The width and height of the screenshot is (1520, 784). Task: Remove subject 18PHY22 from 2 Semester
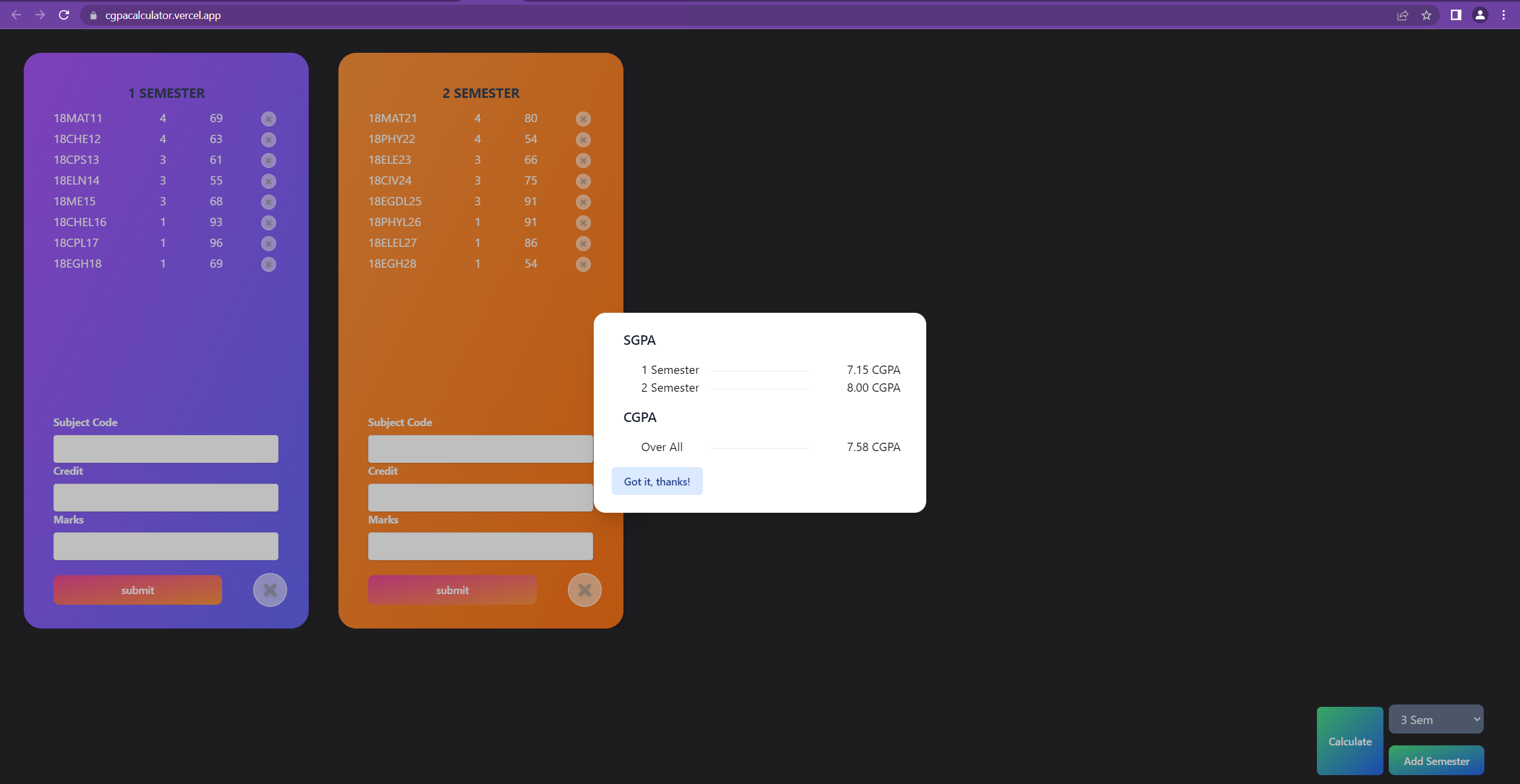583,139
